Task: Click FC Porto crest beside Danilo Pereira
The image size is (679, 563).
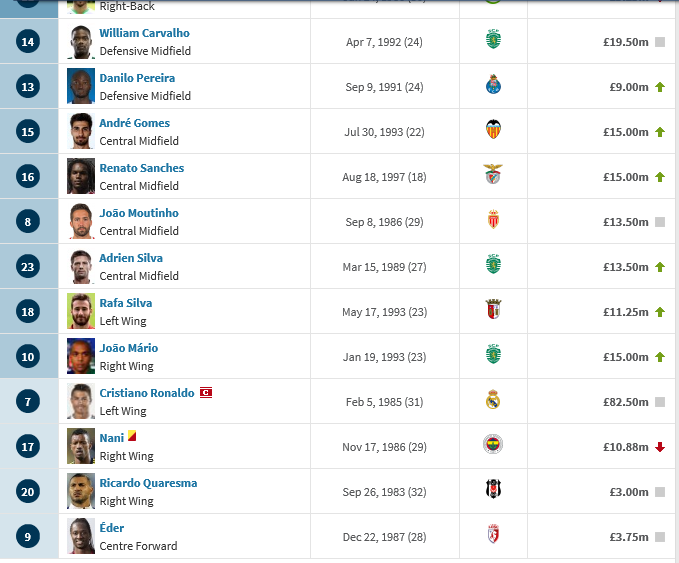Action: (x=493, y=84)
